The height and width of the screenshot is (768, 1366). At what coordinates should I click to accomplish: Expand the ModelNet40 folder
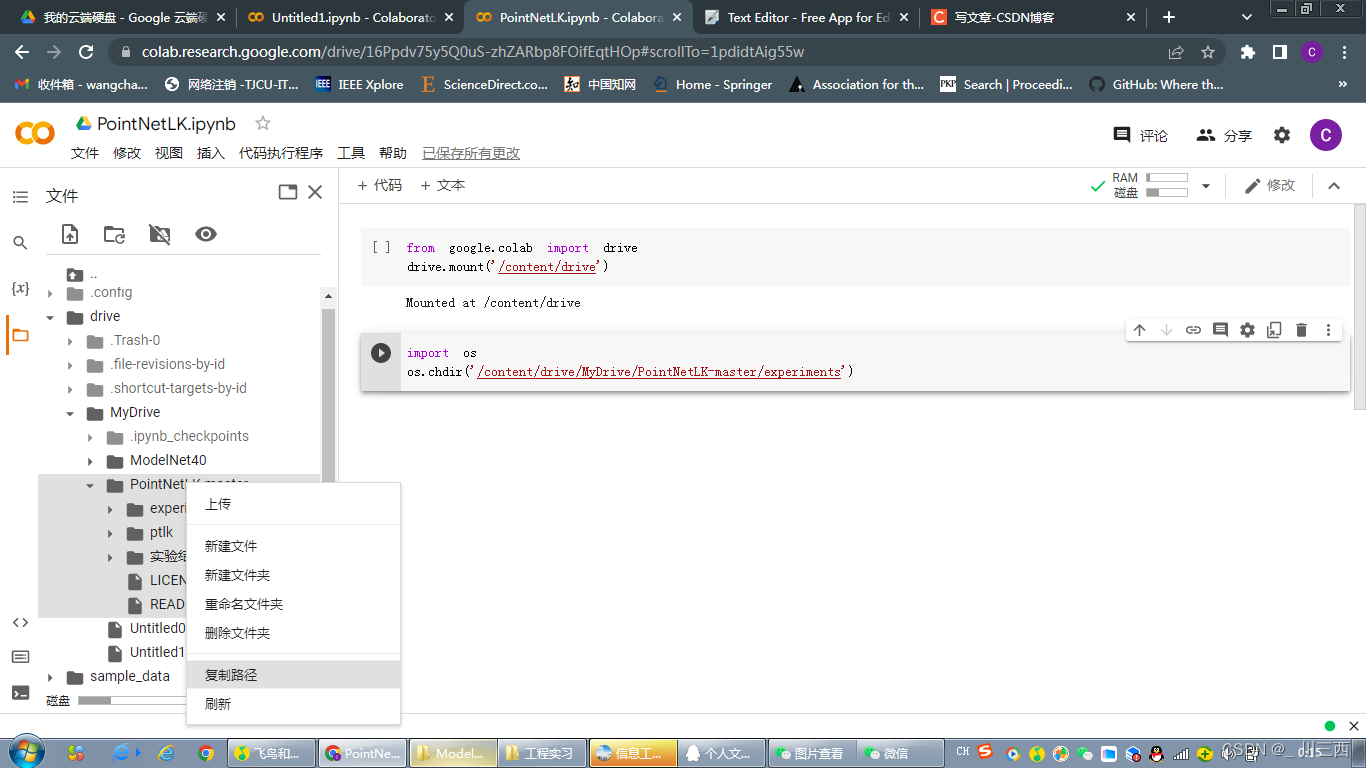click(90, 461)
